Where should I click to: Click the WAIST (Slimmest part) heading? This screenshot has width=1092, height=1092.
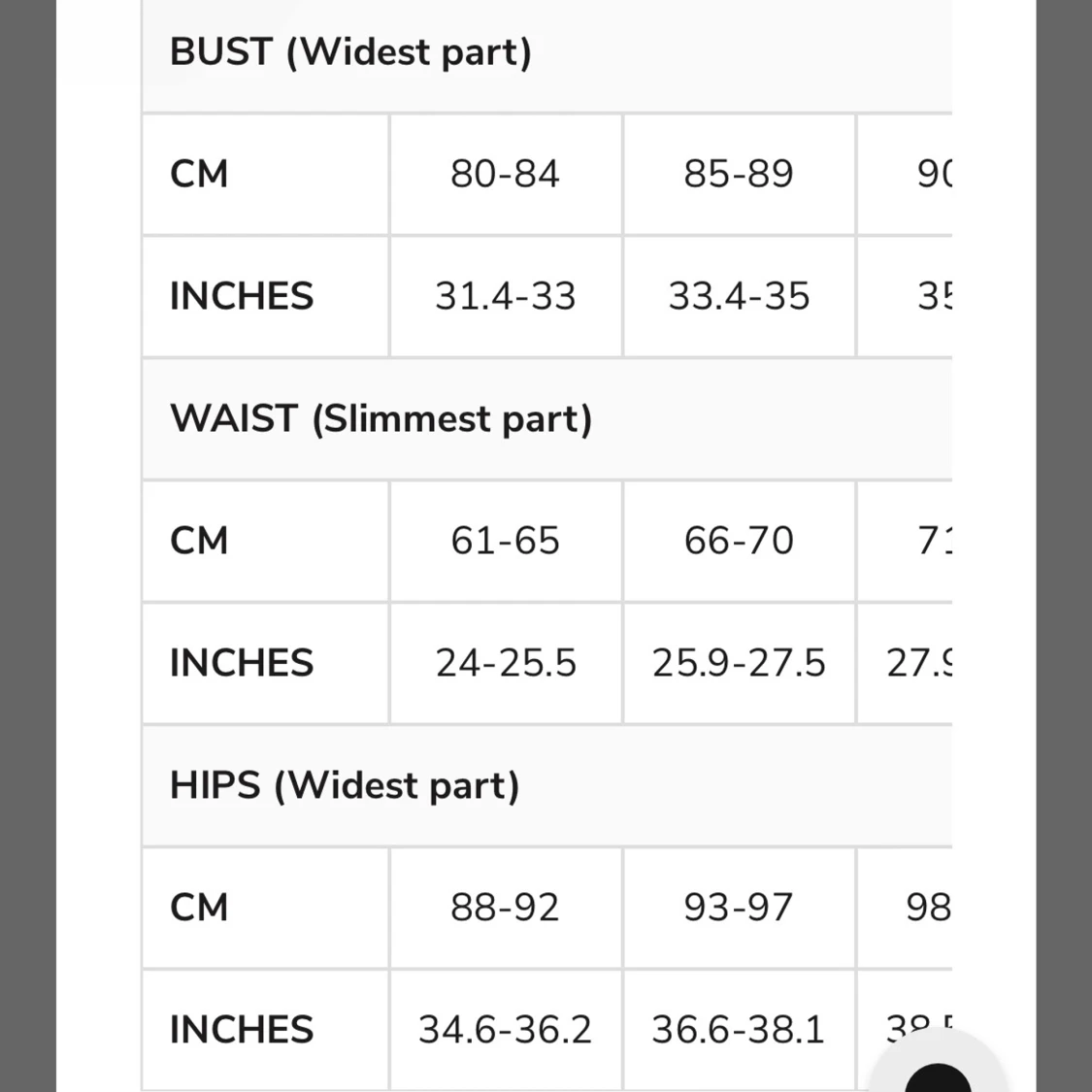[381, 419]
